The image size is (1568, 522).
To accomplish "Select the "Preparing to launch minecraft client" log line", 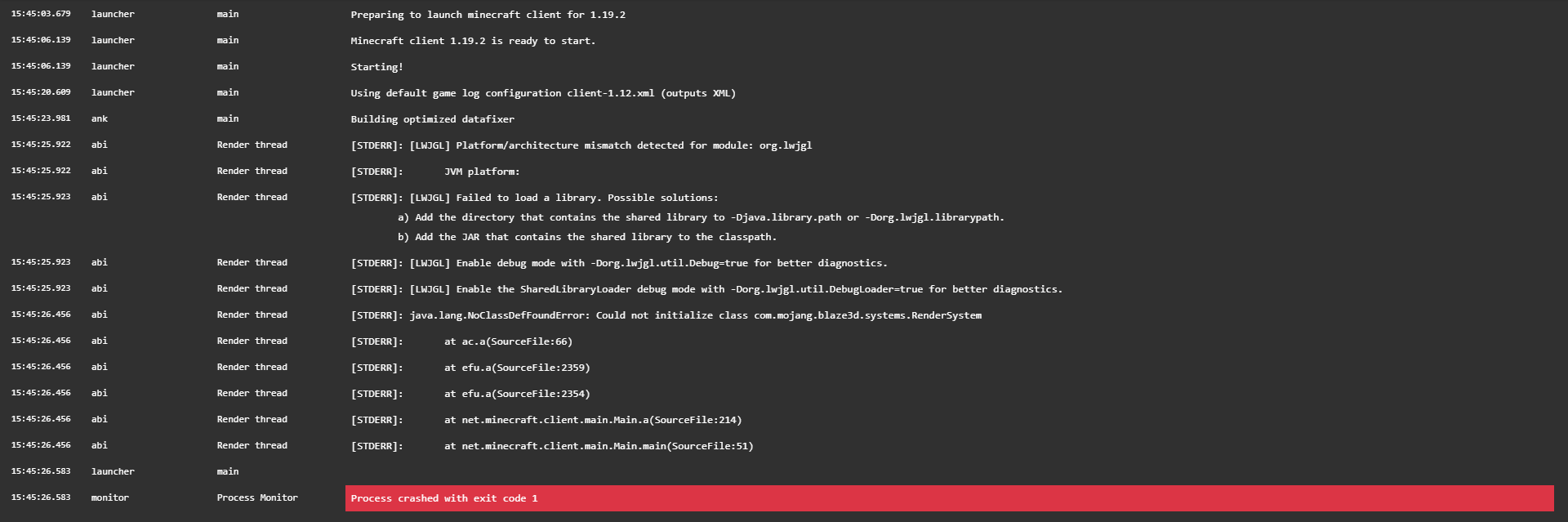I will coord(488,15).
